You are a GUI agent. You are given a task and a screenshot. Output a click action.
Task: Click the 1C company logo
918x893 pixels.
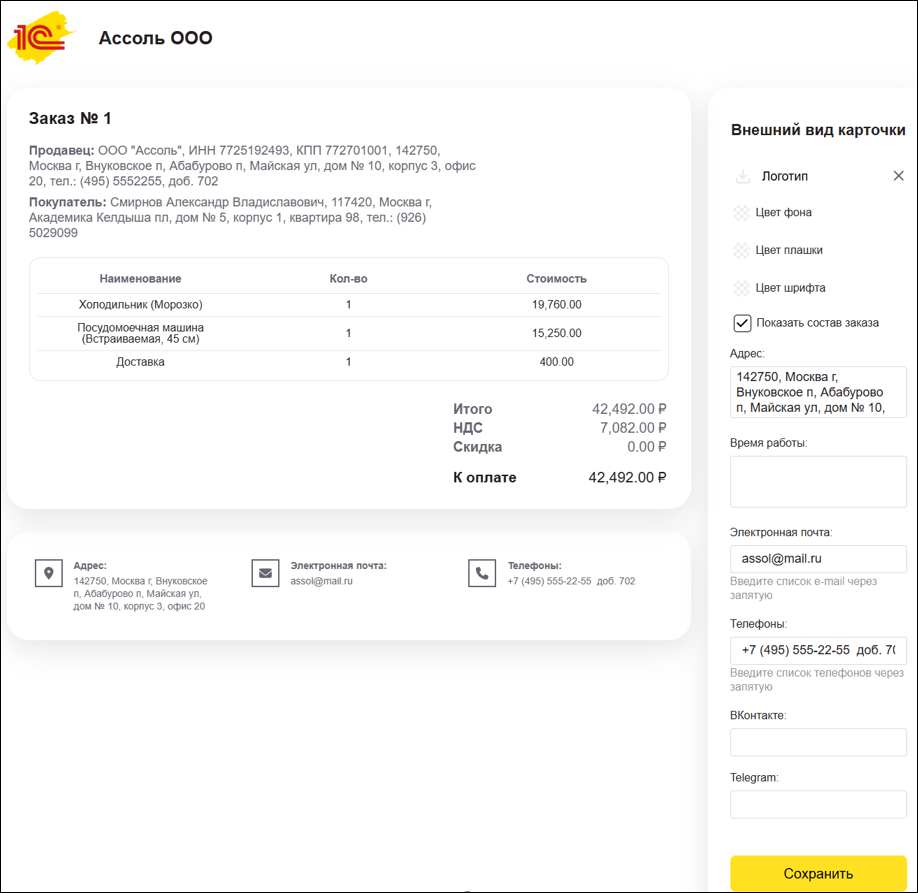click(40, 37)
